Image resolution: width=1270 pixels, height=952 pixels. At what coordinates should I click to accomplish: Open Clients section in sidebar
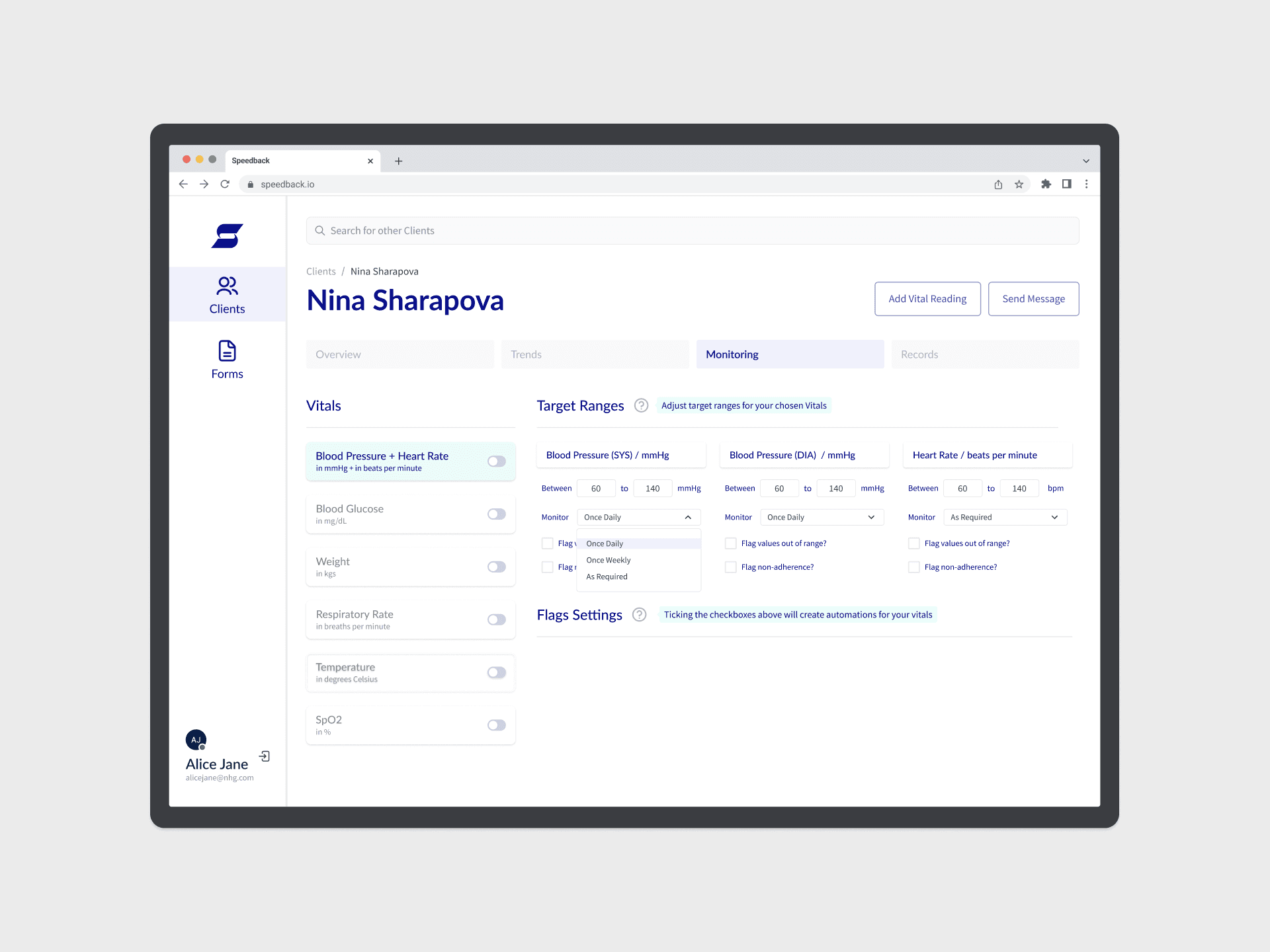227,295
